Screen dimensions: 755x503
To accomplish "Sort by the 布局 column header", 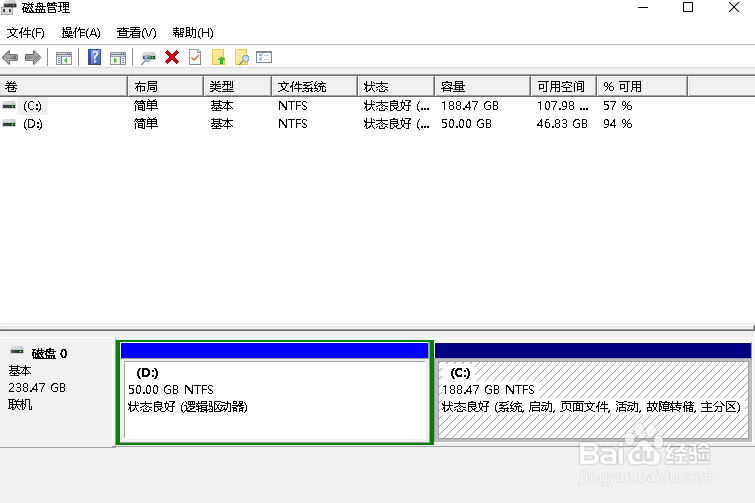I will tap(166, 87).
